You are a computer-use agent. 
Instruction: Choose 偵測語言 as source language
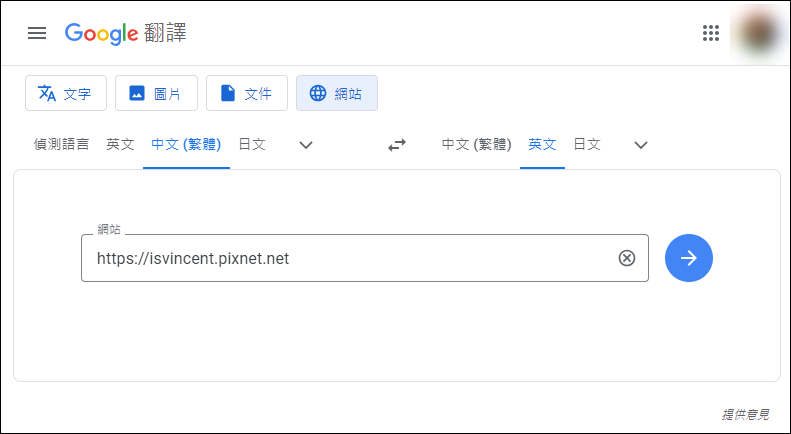click(x=62, y=144)
